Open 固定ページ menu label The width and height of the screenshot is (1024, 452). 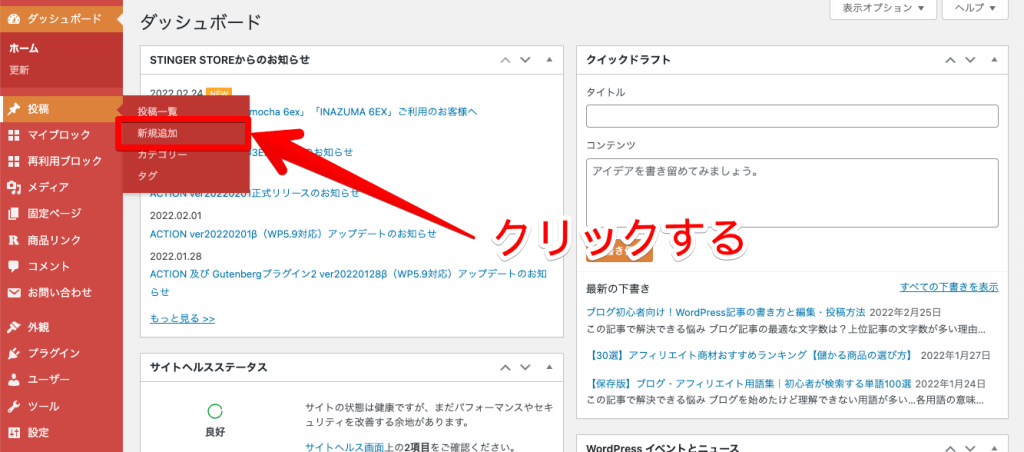(x=54, y=214)
